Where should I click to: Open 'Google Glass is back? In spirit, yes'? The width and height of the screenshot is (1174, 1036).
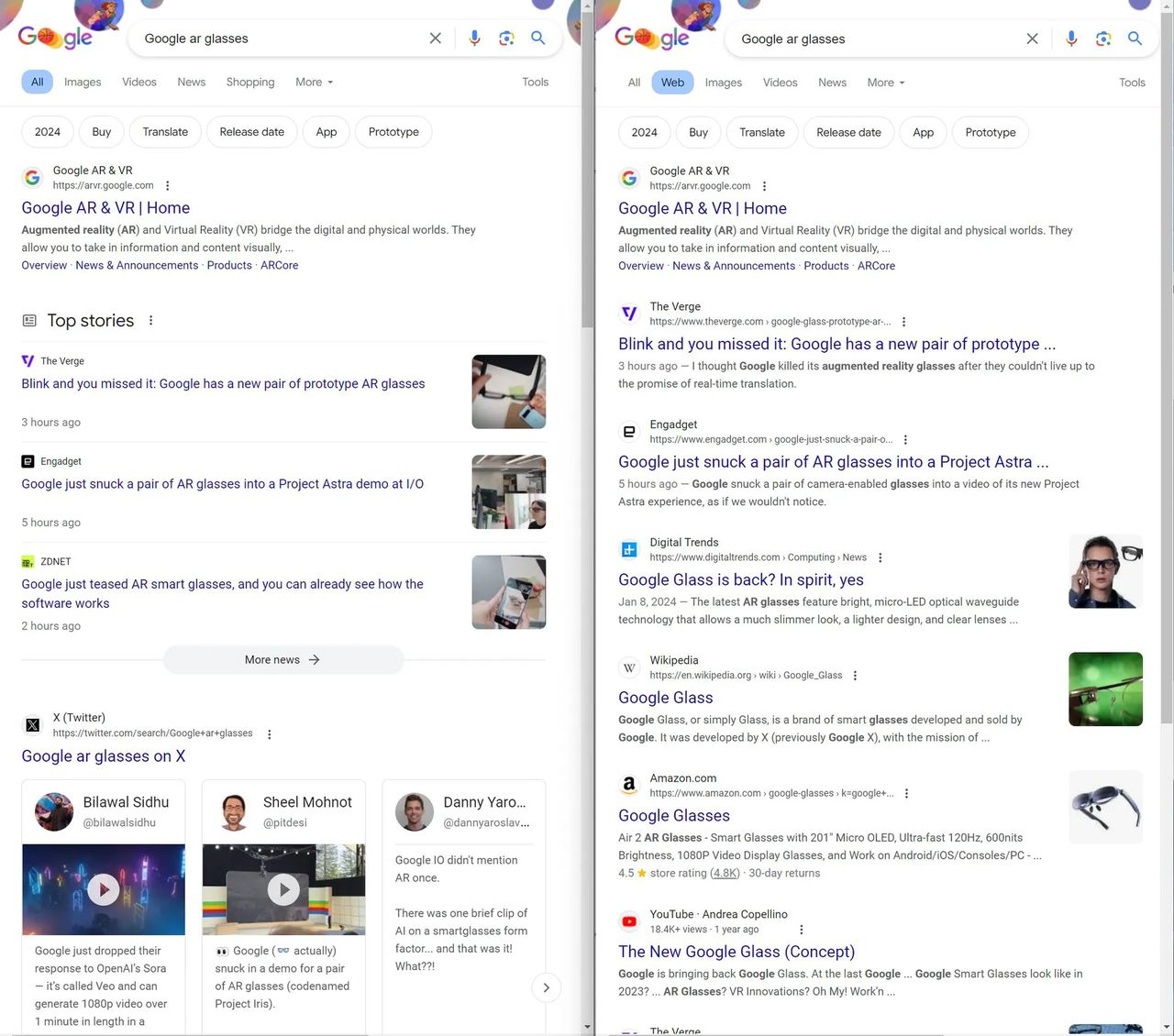coord(741,579)
